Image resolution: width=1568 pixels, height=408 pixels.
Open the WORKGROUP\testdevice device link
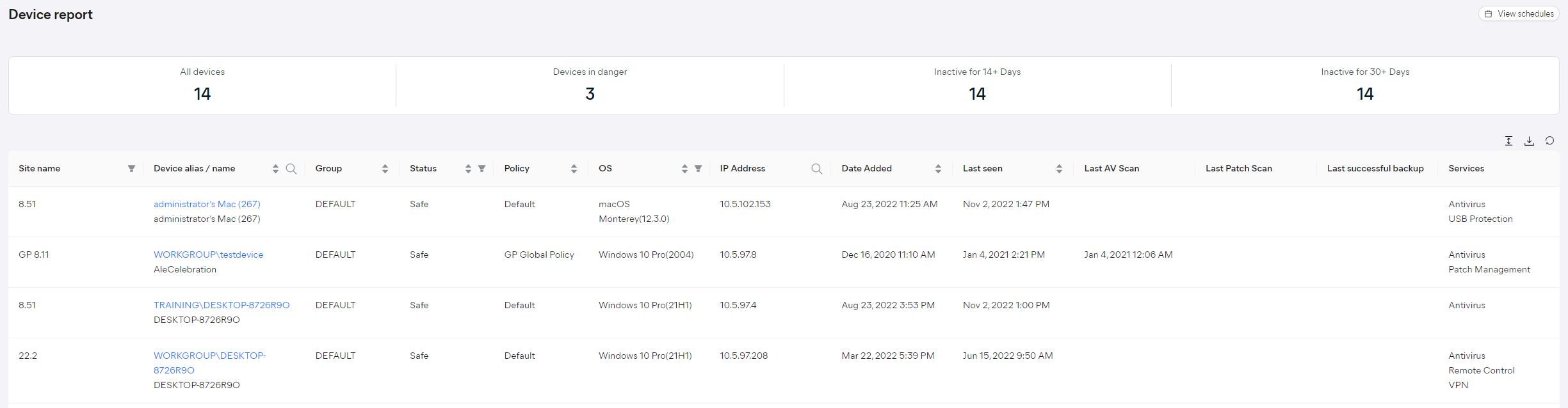[208, 255]
